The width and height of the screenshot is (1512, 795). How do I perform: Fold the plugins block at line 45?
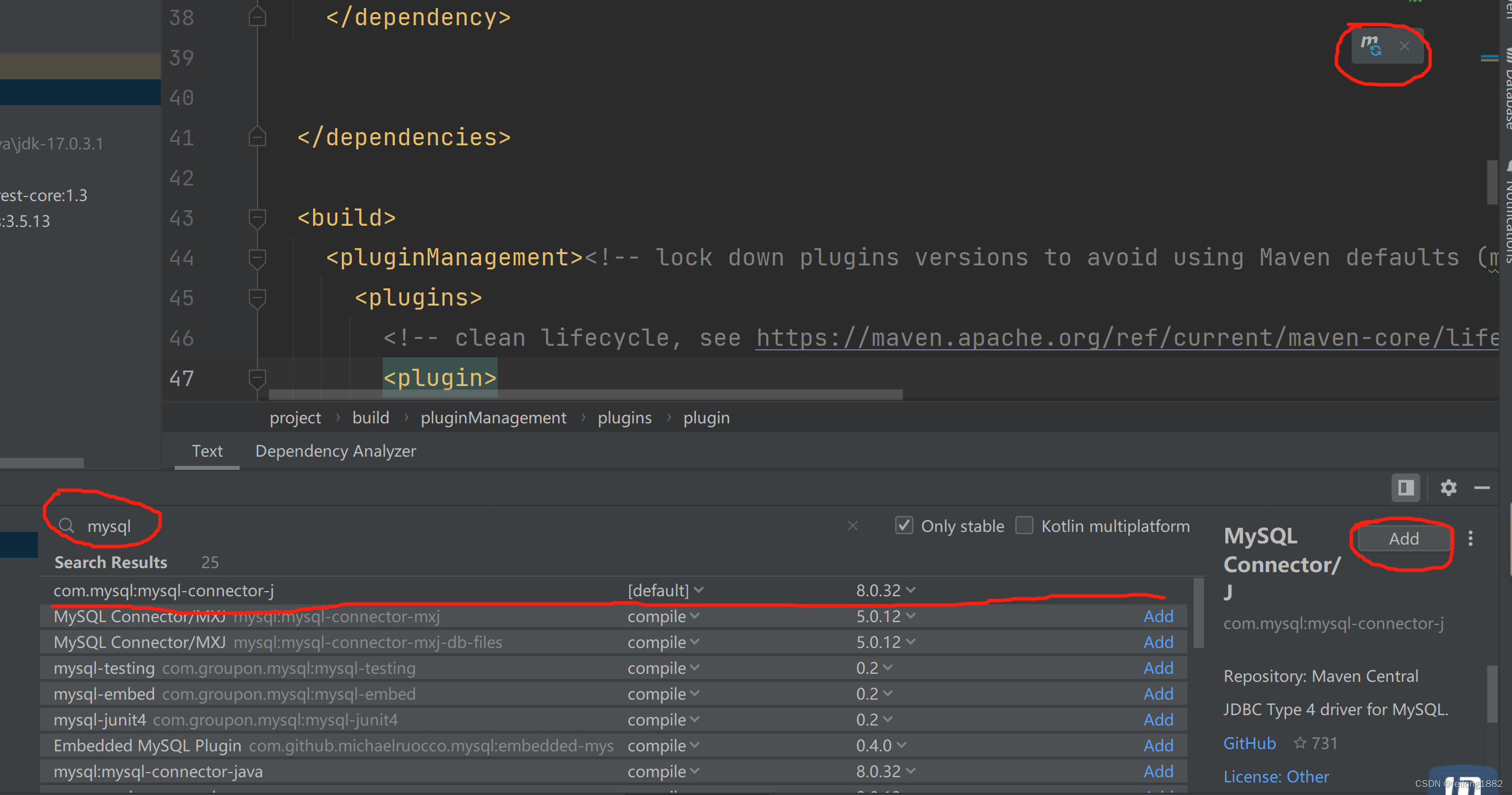coord(257,298)
